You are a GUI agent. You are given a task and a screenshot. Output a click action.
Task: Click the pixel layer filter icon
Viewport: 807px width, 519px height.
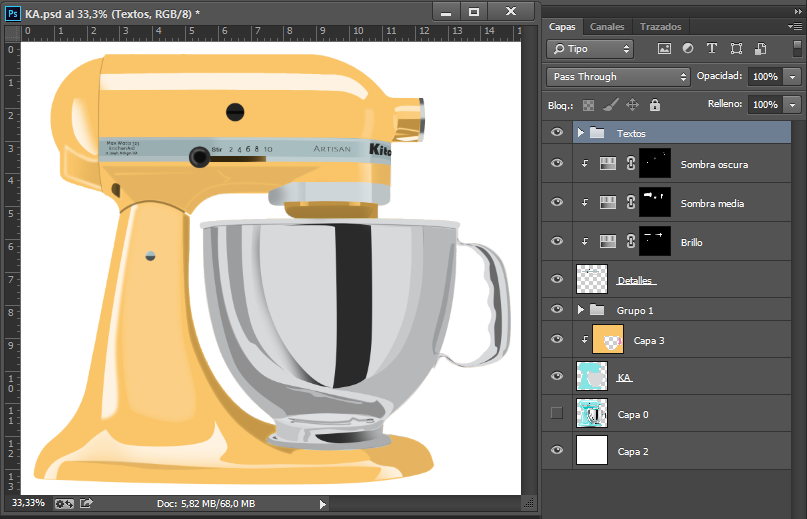click(x=664, y=48)
